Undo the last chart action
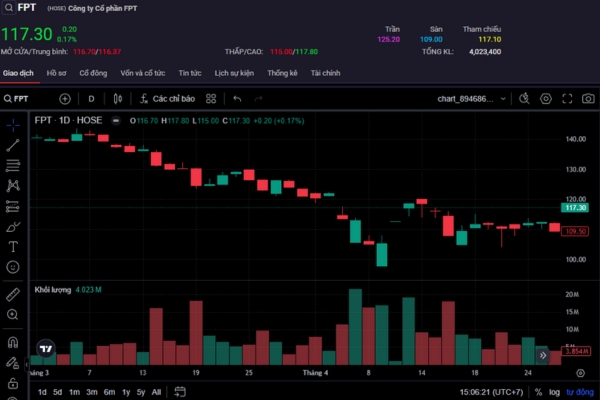The image size is (600, 400). coord(237,99)
